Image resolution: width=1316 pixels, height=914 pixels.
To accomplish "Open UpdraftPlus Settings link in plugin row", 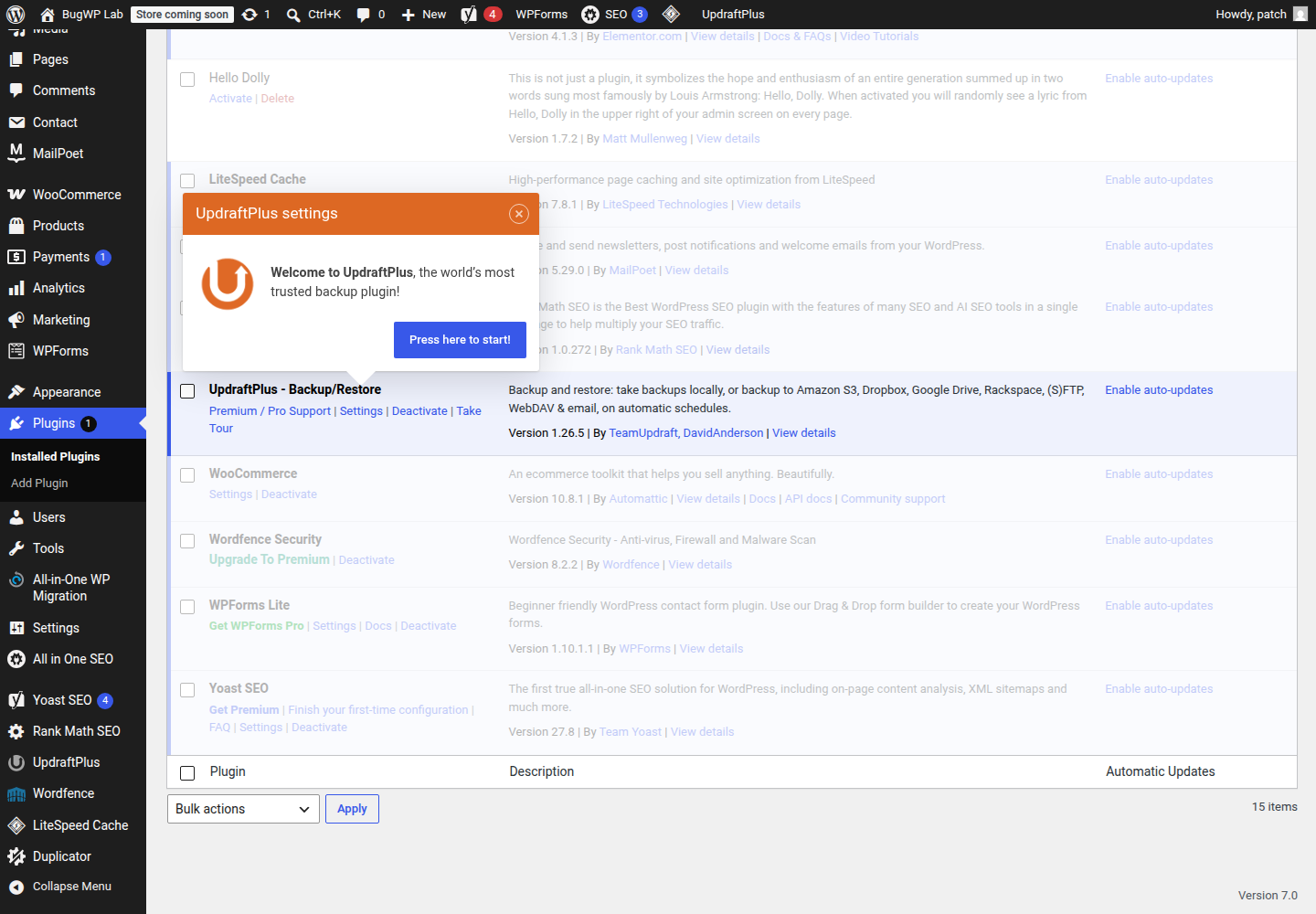I will tap(361, 411).
